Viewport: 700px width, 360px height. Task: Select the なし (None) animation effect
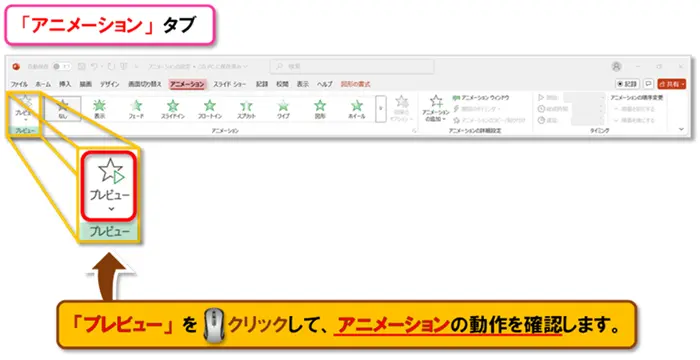pos(63,109)
